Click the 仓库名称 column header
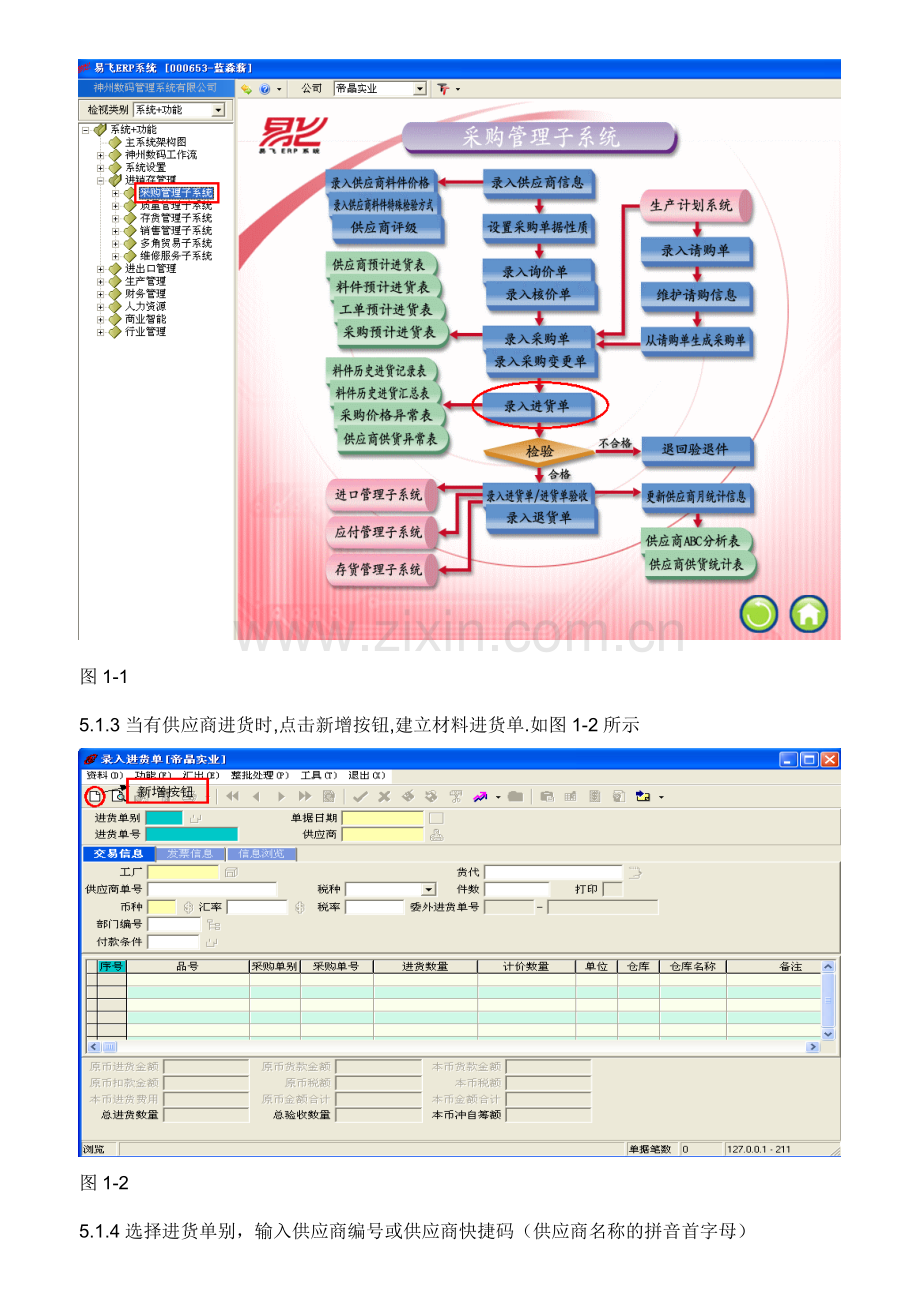 point(692,967)
